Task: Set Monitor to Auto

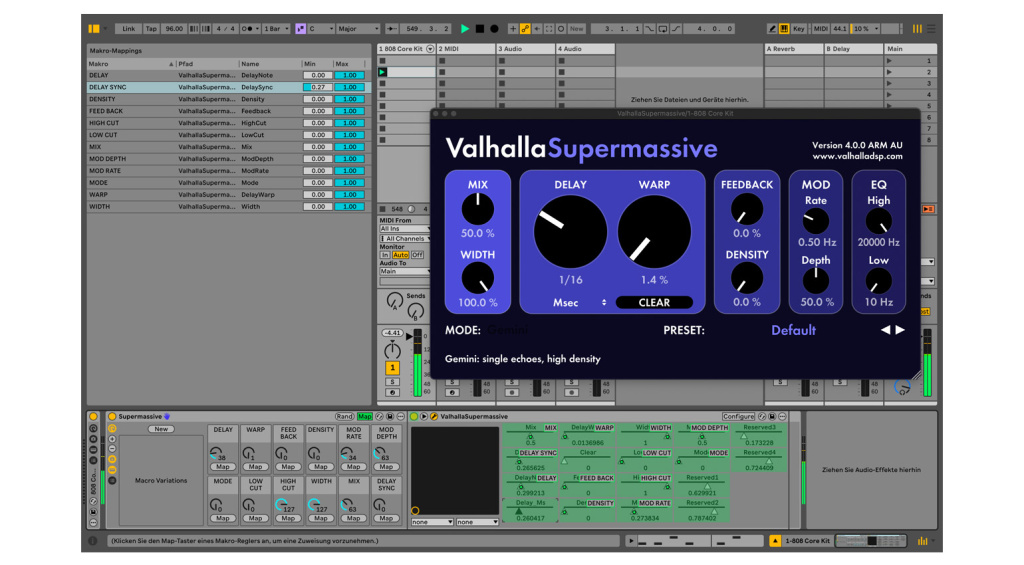Action: [x=400, y=255]
